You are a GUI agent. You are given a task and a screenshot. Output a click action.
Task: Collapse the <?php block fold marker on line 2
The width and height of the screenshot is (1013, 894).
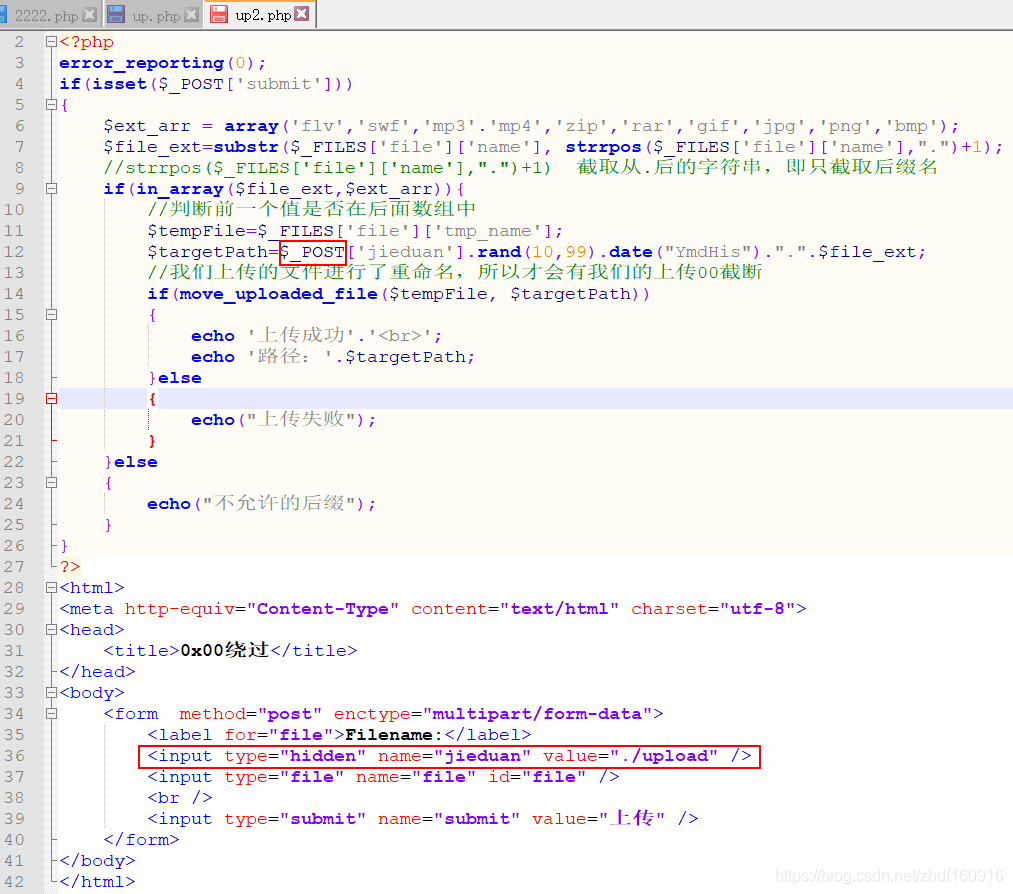pos(51,43)
